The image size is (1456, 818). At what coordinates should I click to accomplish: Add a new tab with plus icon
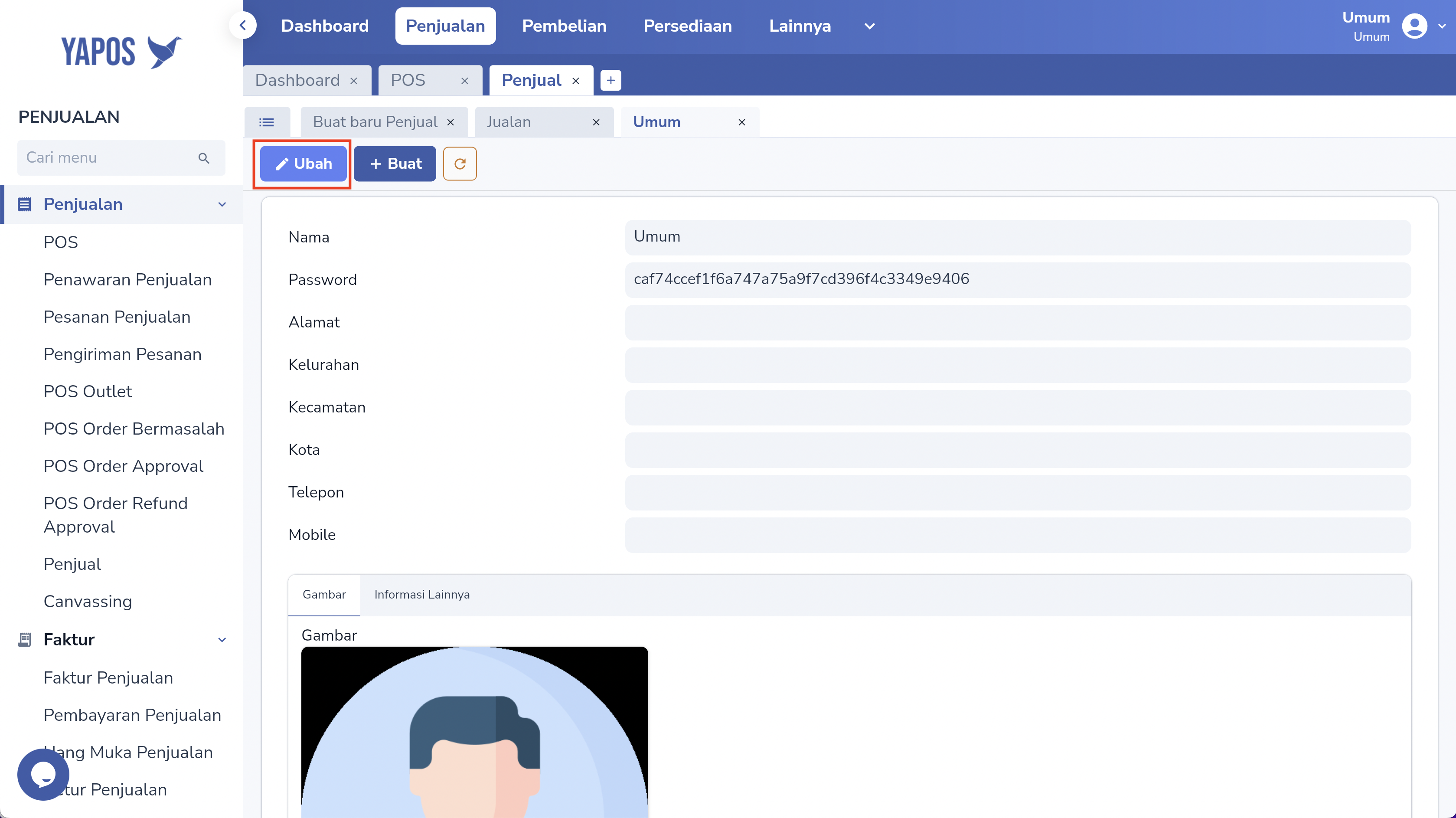point(610,80)
